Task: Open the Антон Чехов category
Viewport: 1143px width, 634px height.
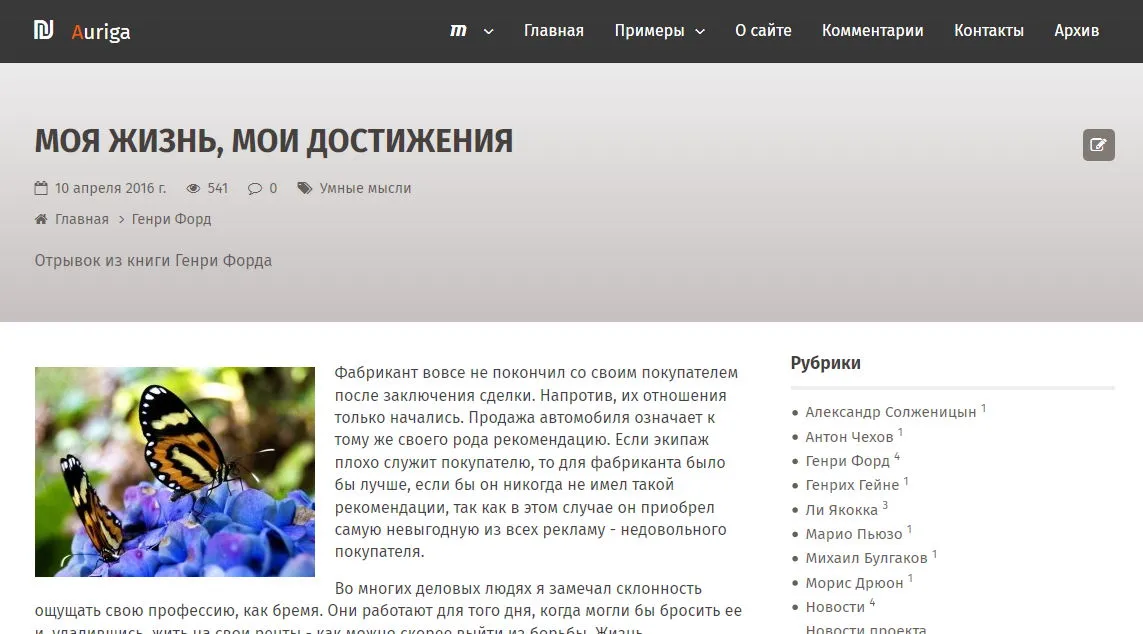Action: (849, 437)
